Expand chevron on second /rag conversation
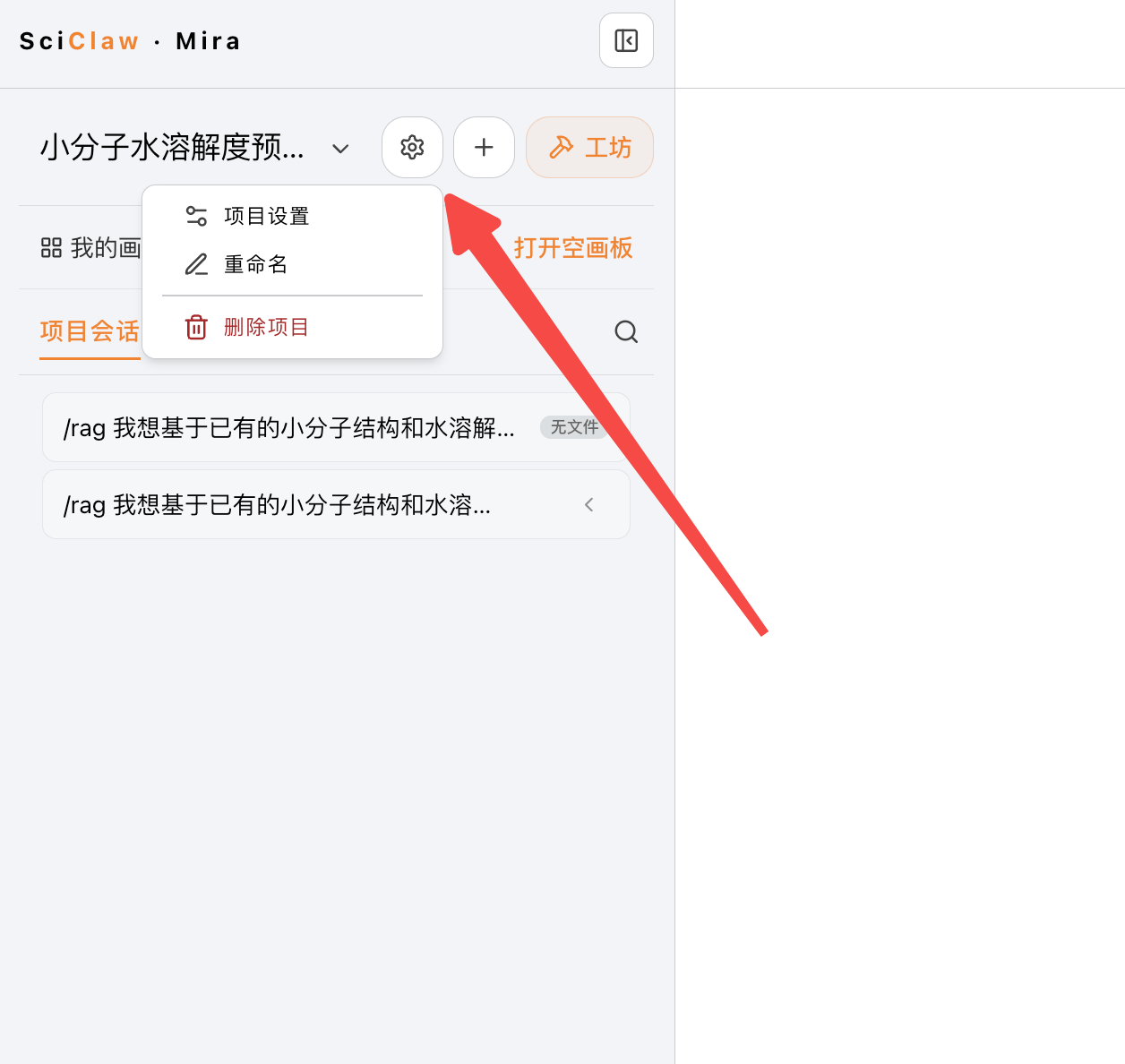Image resolution: width=1125 pixels, height=1064 pixels. 588,505
